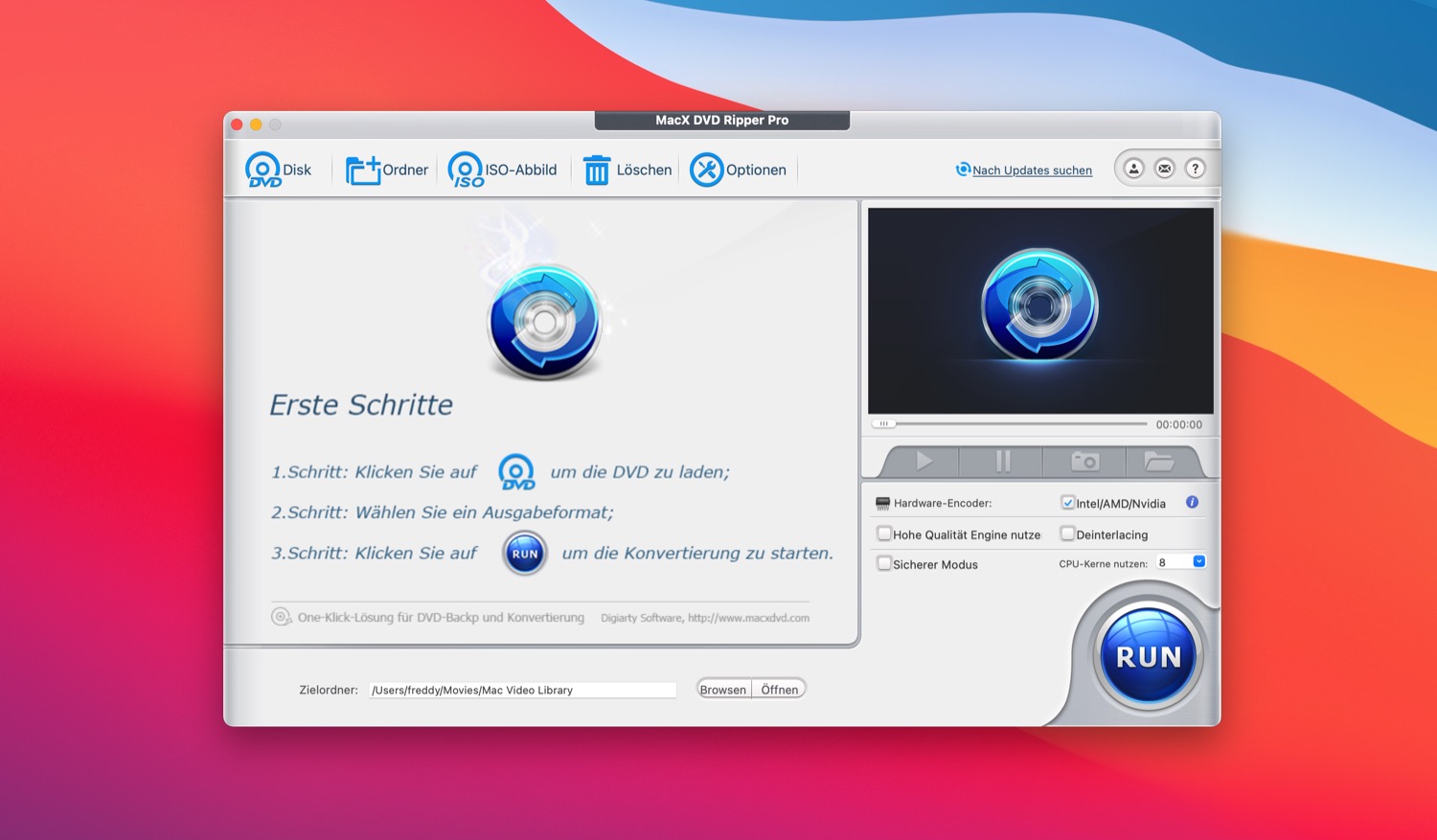Screen dimensions: 1437x840
Task: Take a snapshot with camera icon
Action: click(1084, 462)
